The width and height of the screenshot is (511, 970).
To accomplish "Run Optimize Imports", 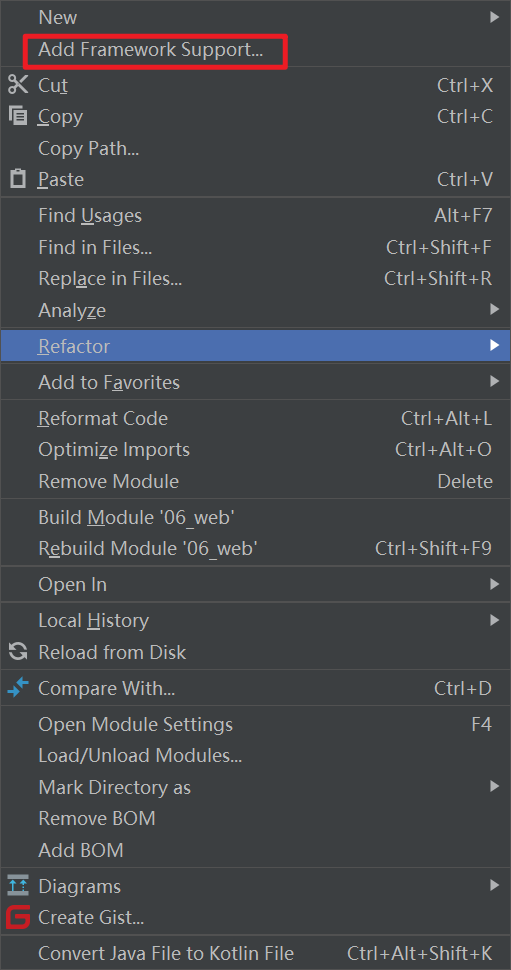I will 256,450.
